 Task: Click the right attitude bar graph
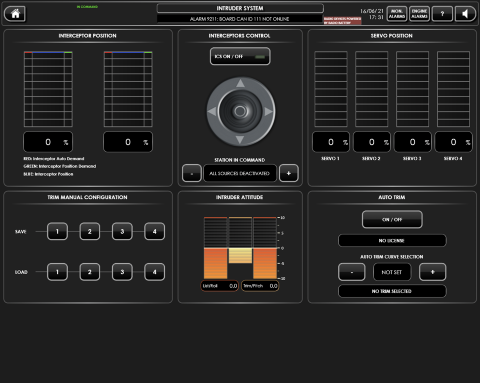pyautogui.click(x=265, y=248)
